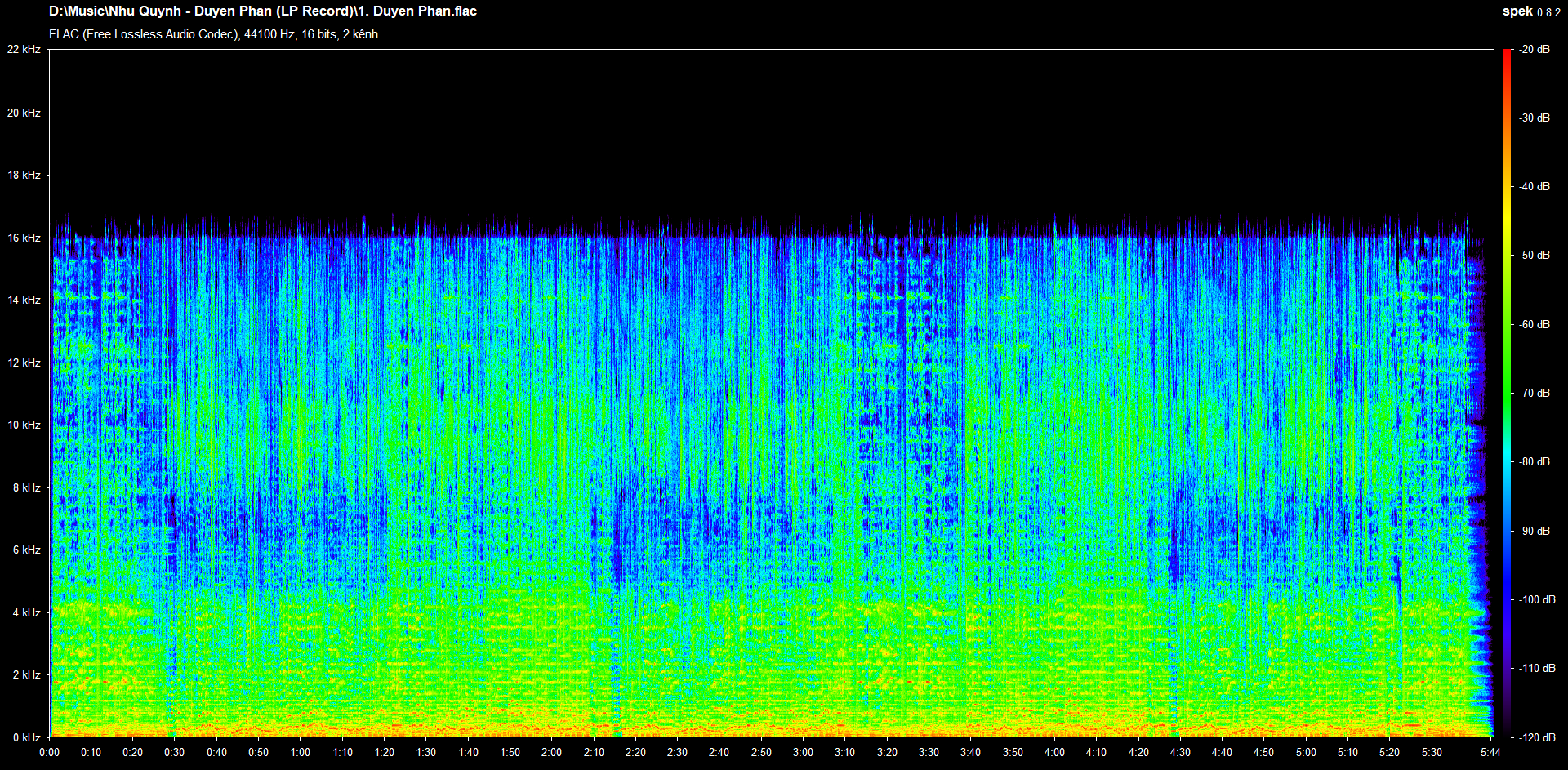Click the dB color gradient scale bar
Screen dimensions: 1568x770
tap(1507, 393)
